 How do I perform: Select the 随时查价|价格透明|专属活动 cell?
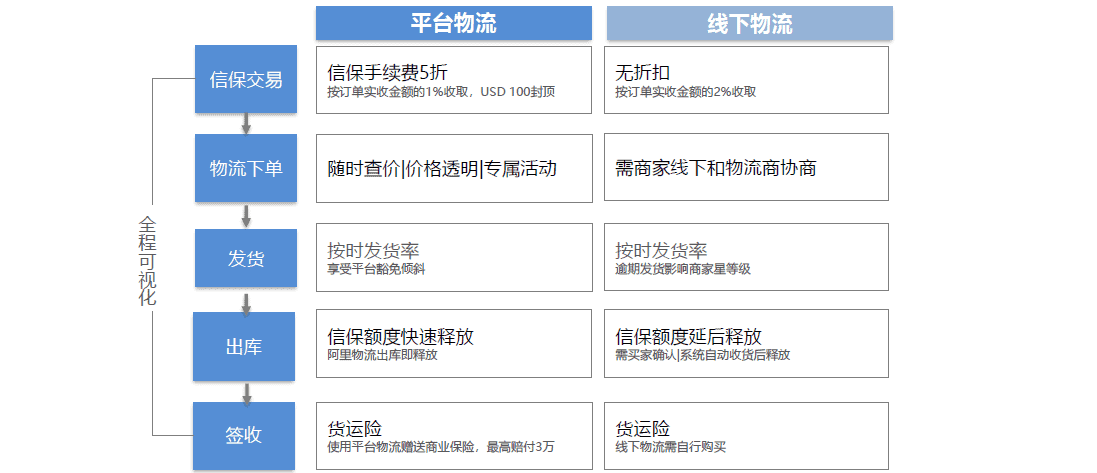pos(453,168)
